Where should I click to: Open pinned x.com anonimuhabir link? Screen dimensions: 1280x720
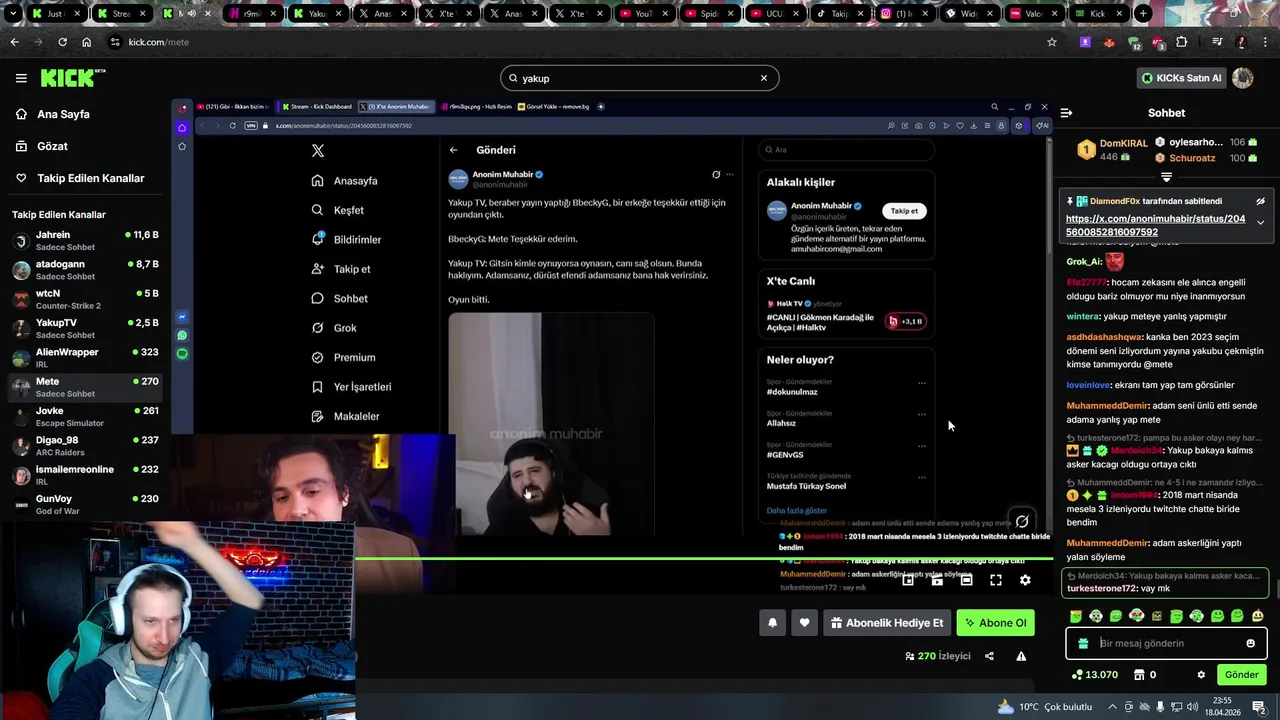pos(1155,225)
